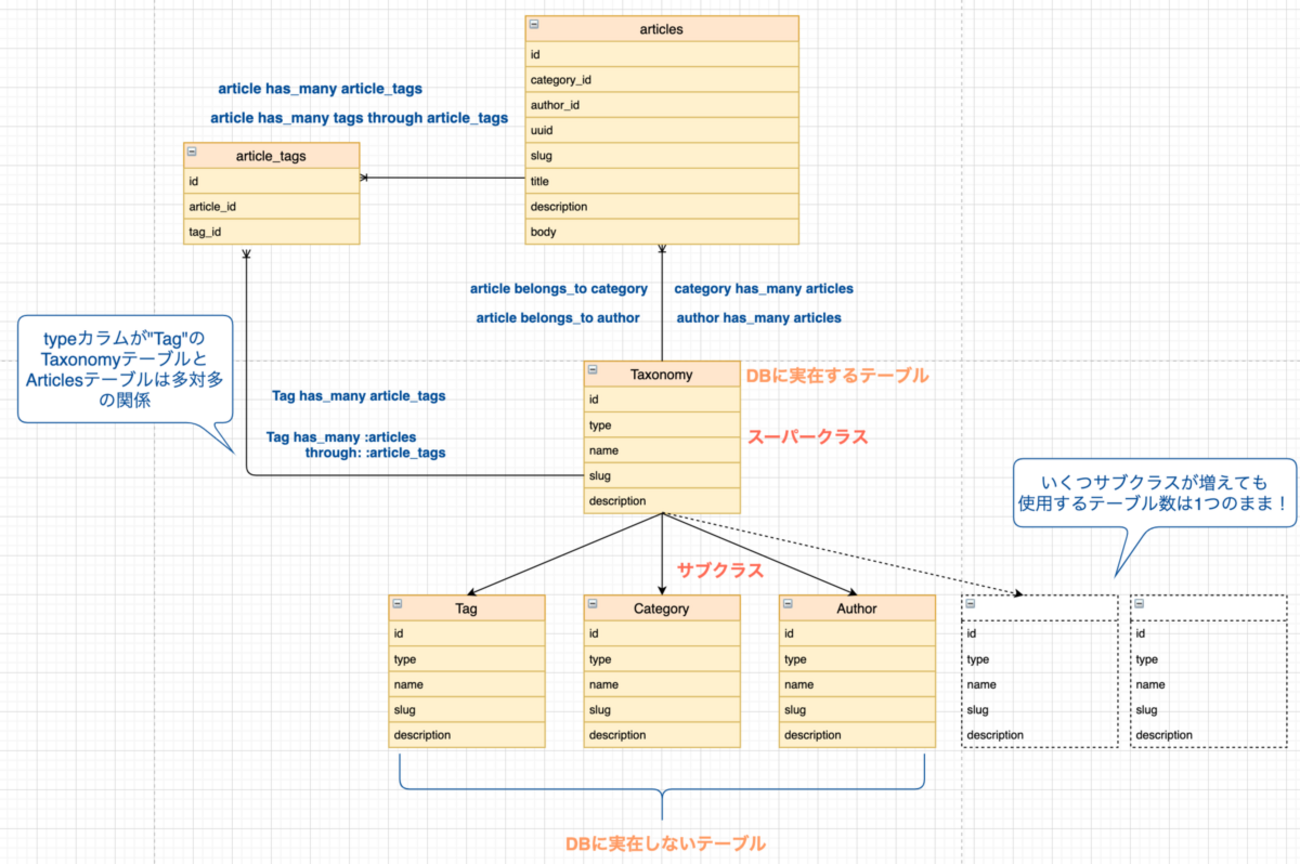The width and height of the screenshot is (1300, 864).
Task: Select the name row in Author table
Action: [x=857, y=684]
